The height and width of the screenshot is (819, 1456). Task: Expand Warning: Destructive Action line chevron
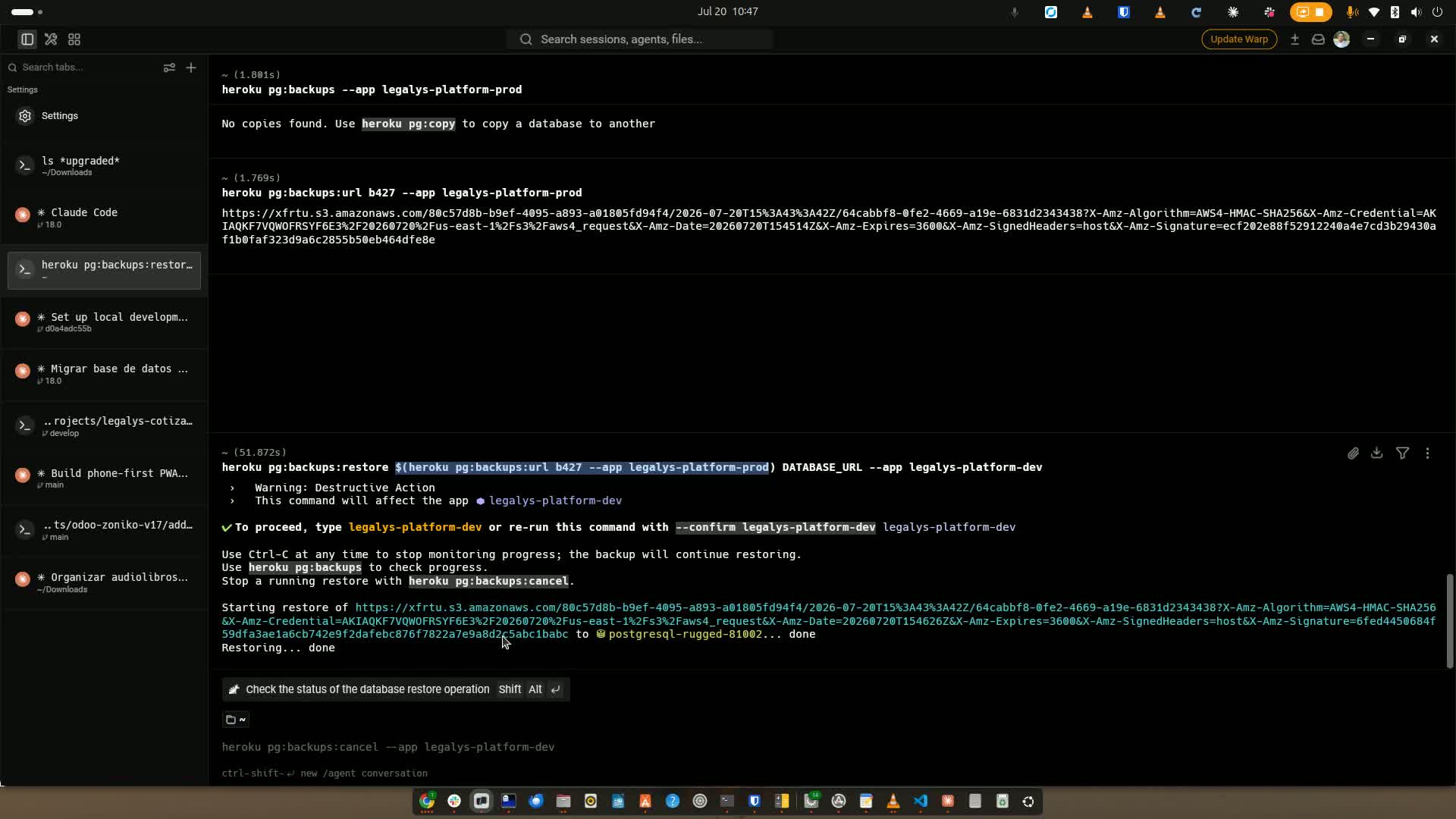(232, 488)
